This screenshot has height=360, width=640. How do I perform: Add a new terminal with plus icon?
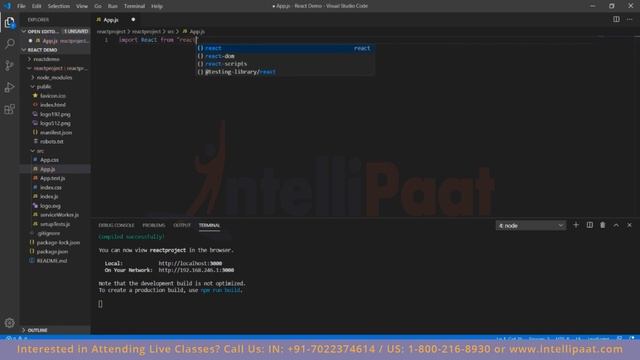[576, 225]
